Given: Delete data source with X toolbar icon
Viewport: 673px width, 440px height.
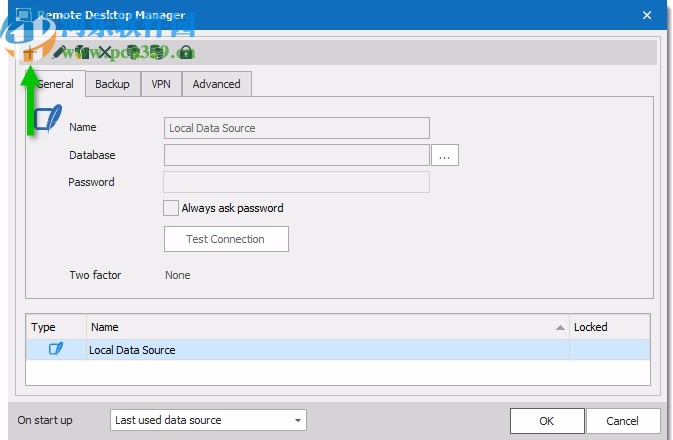Looking at the screenshot, I should pos(104,52).
